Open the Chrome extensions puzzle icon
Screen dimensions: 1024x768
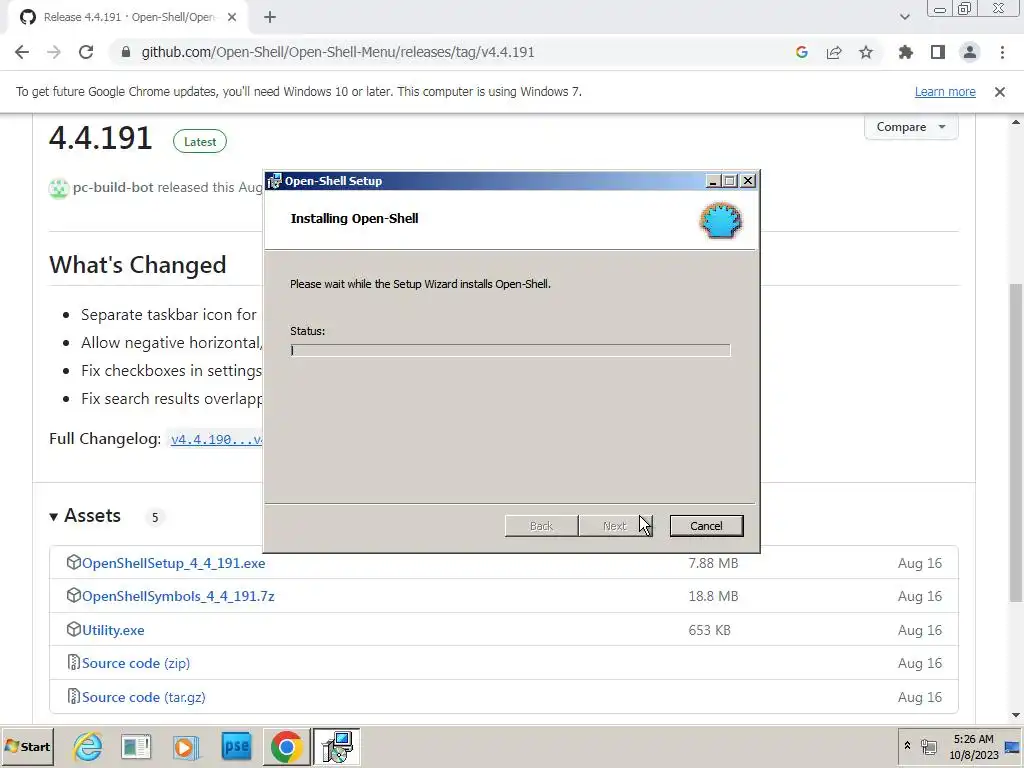click(905, 52)
